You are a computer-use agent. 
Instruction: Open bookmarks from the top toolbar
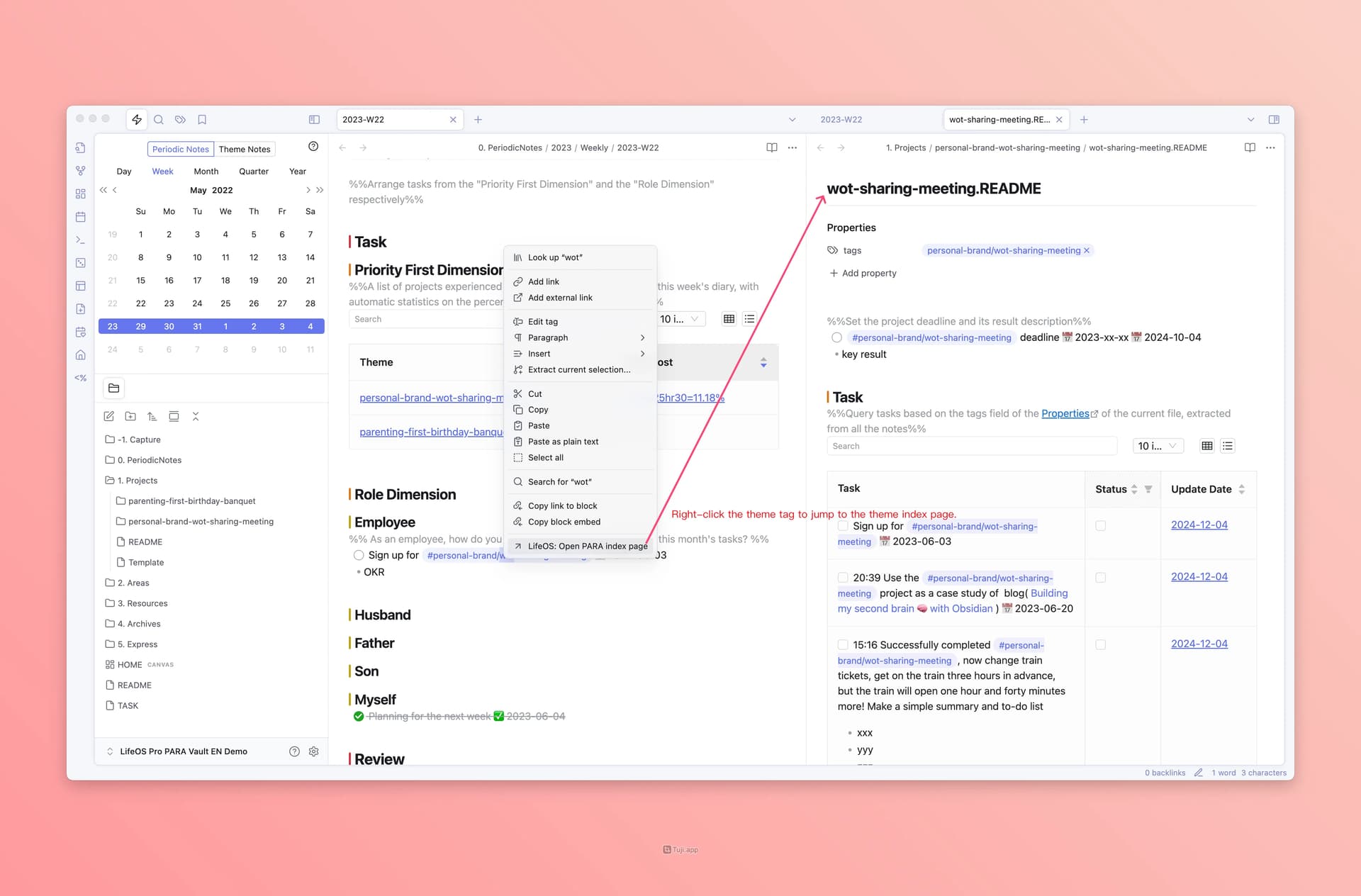click(x=202, y=120)
